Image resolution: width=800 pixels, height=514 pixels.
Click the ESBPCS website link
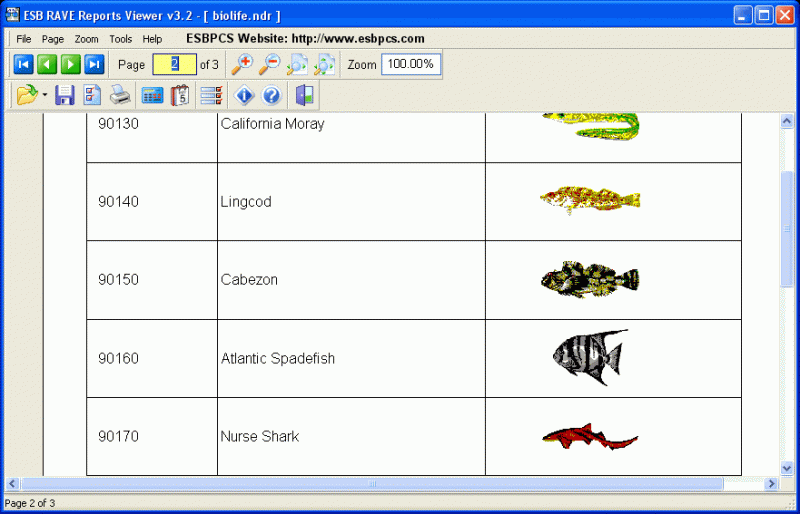305,39
